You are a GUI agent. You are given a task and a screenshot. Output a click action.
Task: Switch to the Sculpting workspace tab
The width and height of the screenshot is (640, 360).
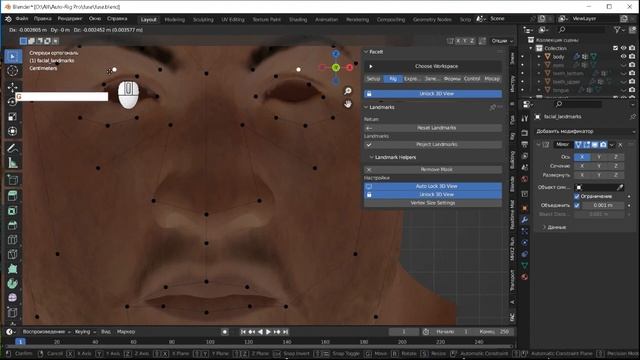pos(203,20)
